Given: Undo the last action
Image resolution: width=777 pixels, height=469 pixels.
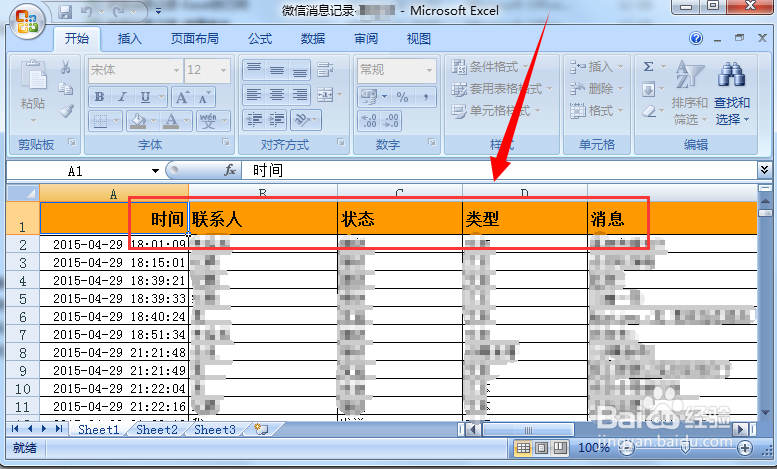Looking at the screenshot, I should tap(86, 11).
